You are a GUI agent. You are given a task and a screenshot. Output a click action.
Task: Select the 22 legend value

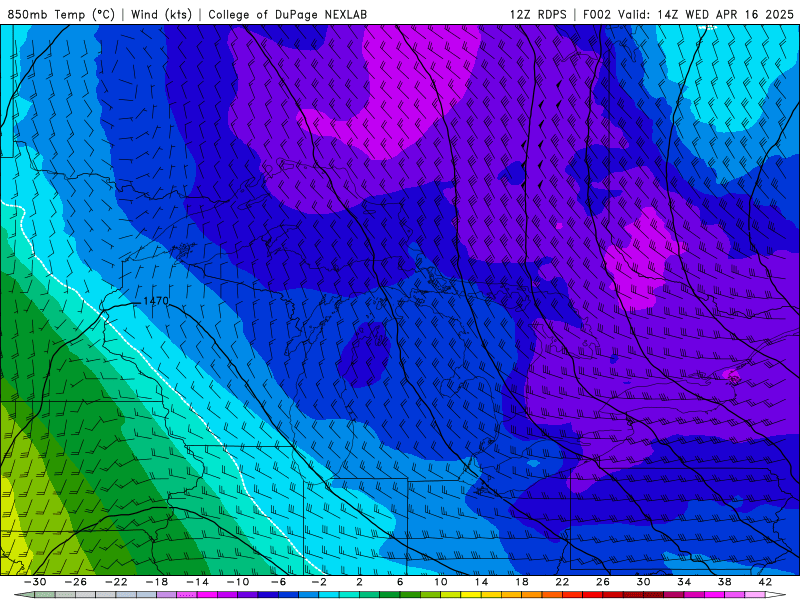(x=562, y=582)
